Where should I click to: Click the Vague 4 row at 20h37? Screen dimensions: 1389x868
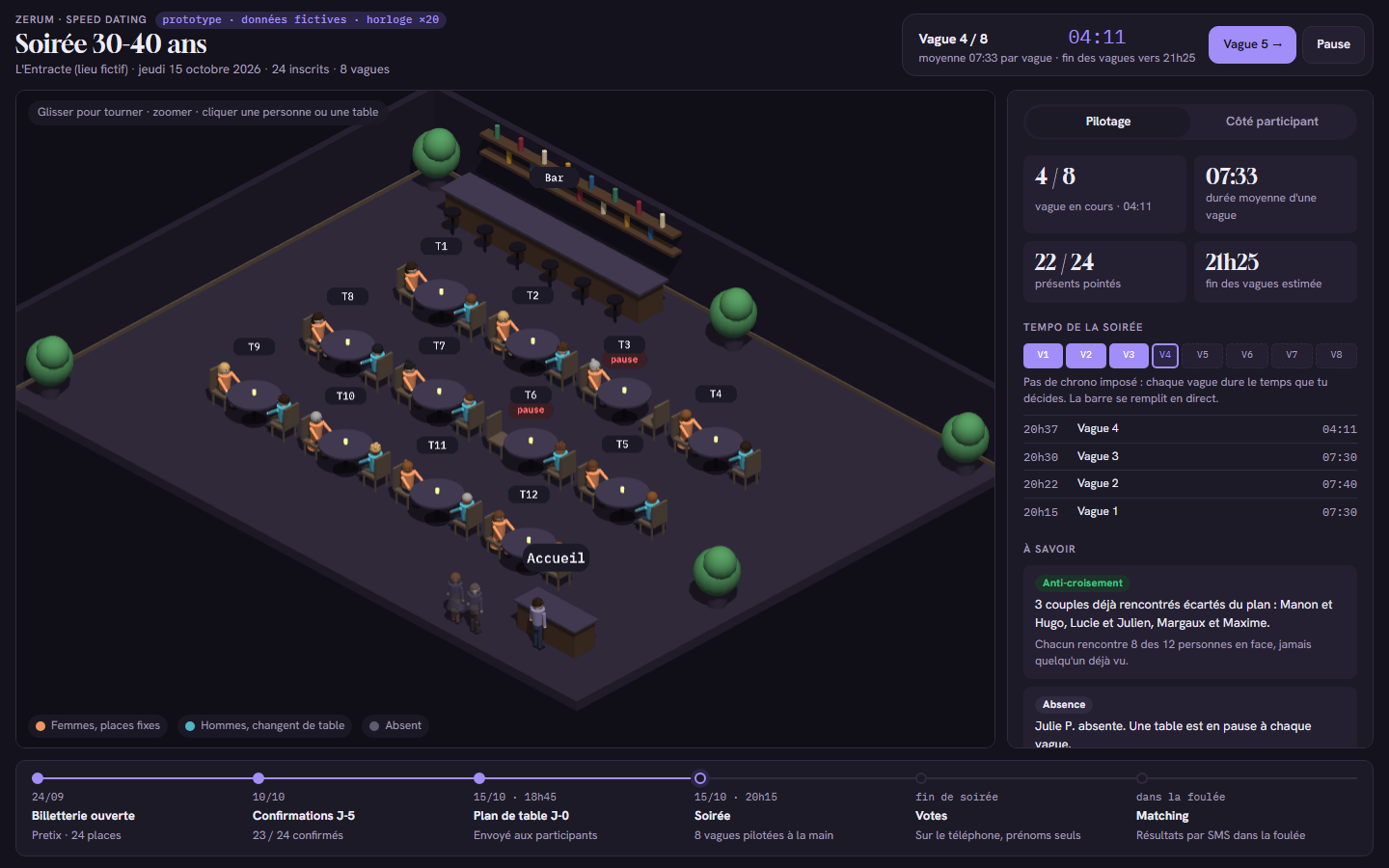click(x=1190, y=429)
